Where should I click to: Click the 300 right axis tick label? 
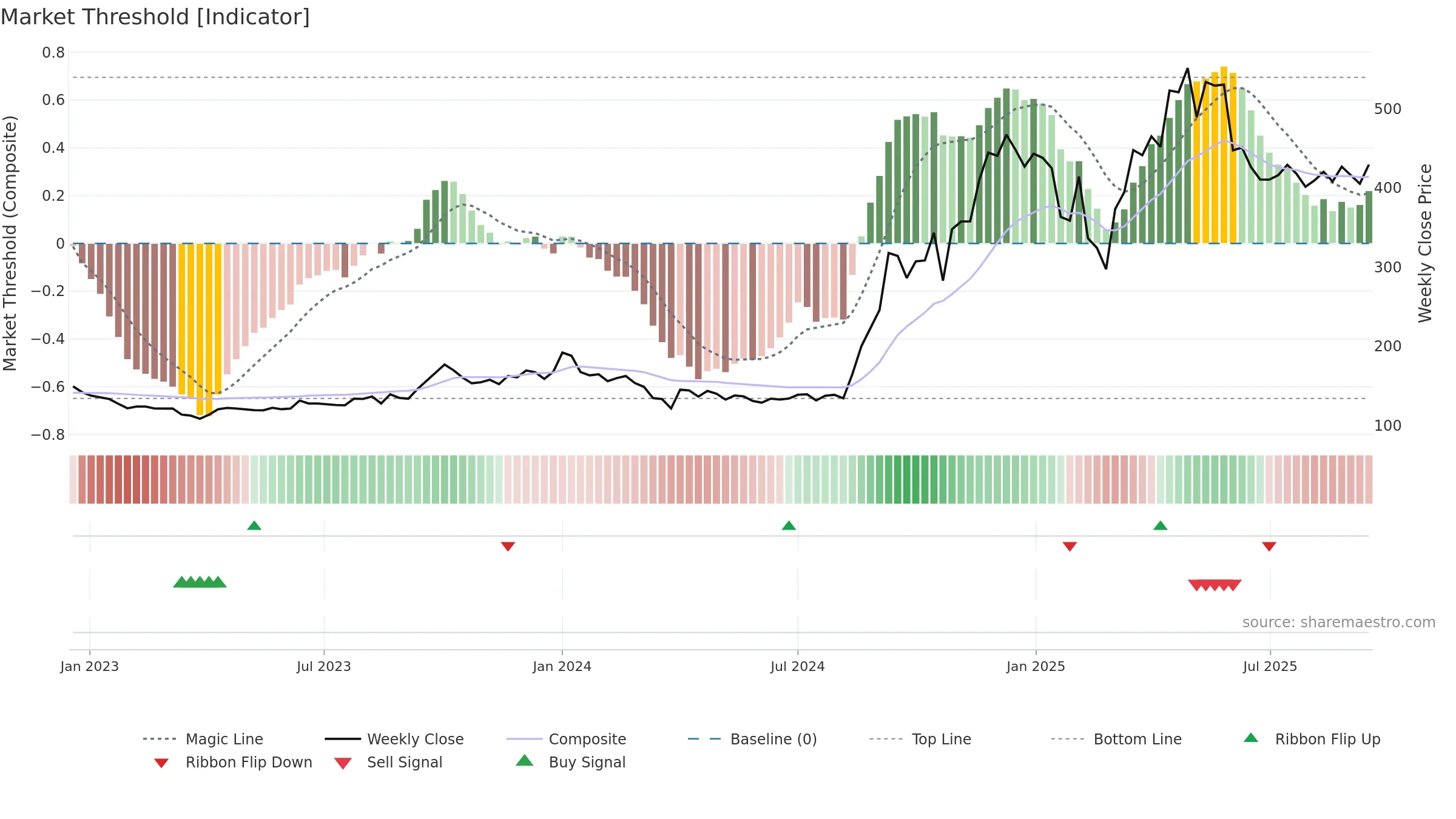[1388, 268]
